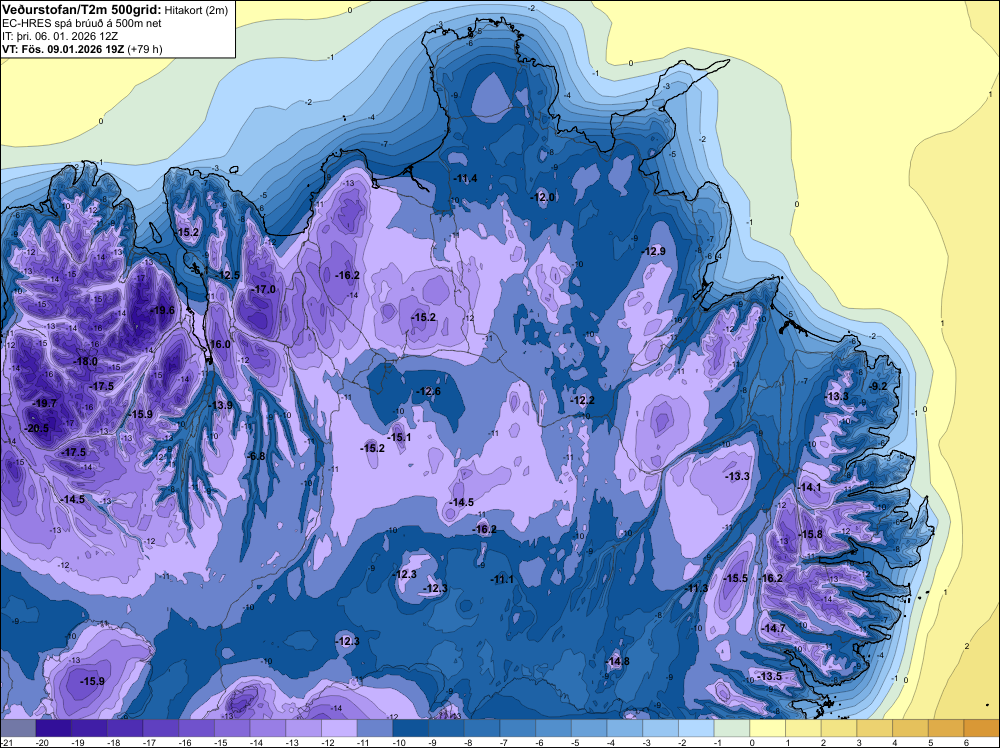Viewport: 1000px width, 748px height.
Task: Click the orange legend swatch right of 6
Action: tap(982, 728)
